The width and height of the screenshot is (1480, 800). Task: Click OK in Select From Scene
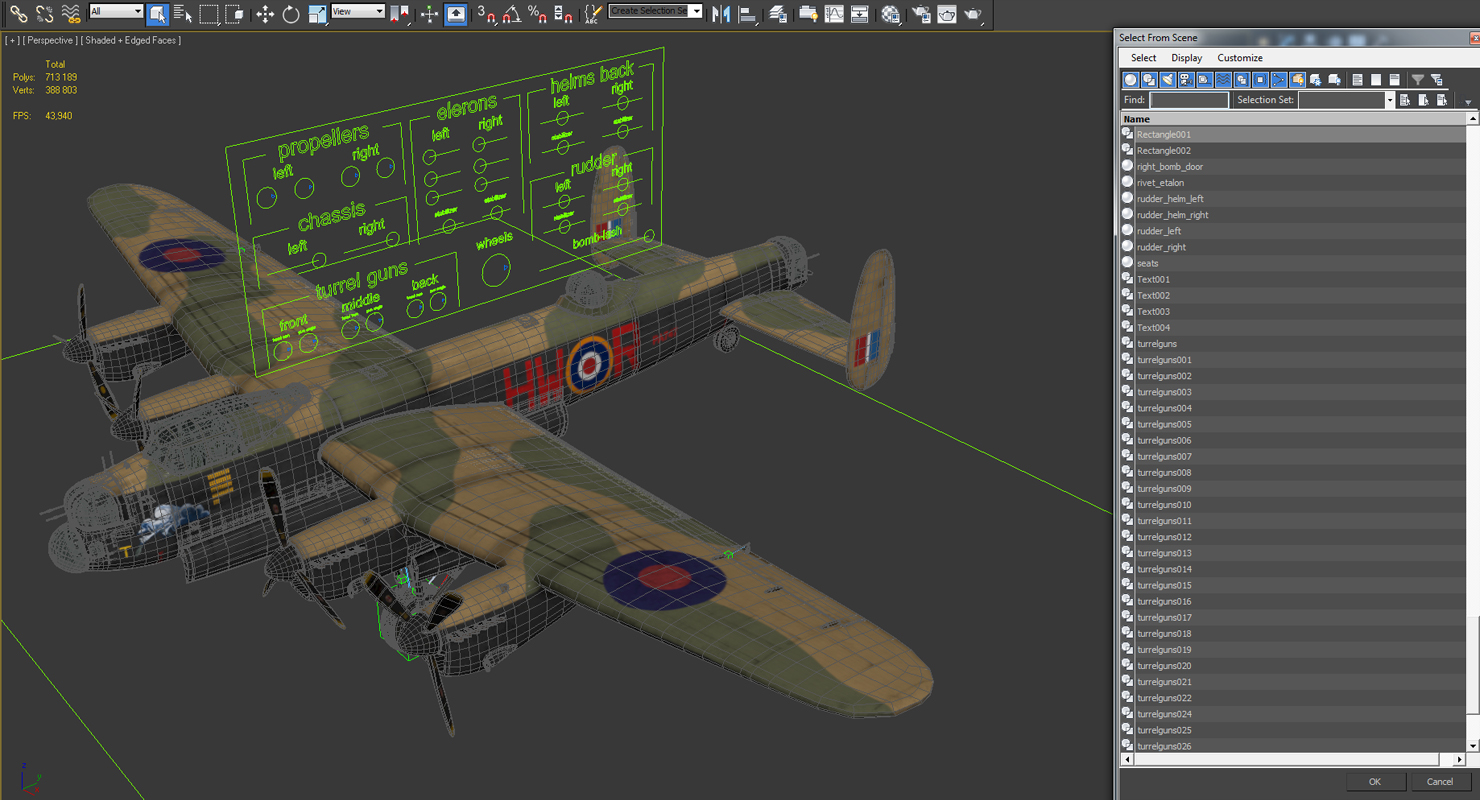click(1375, 782)
